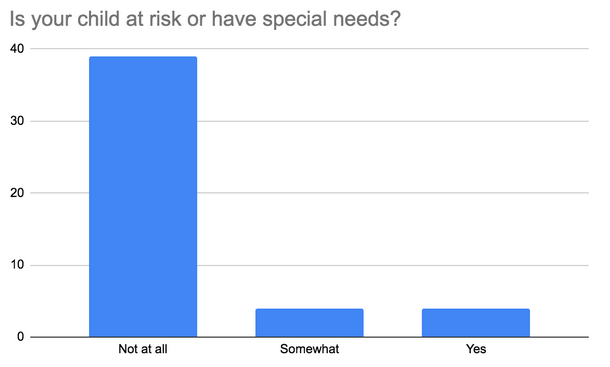Select the 'Yes' bar
Screen dimensions: 610x367
coord(476,323)
